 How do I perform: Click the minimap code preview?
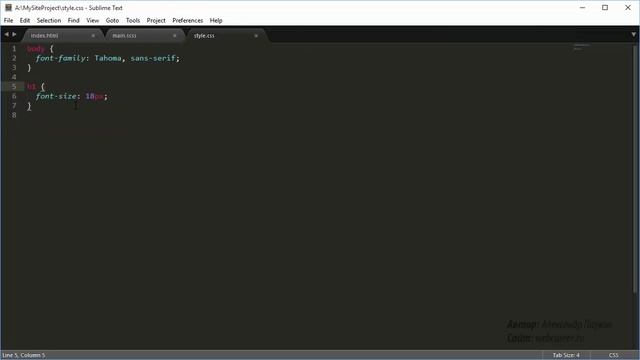[582, 47]
